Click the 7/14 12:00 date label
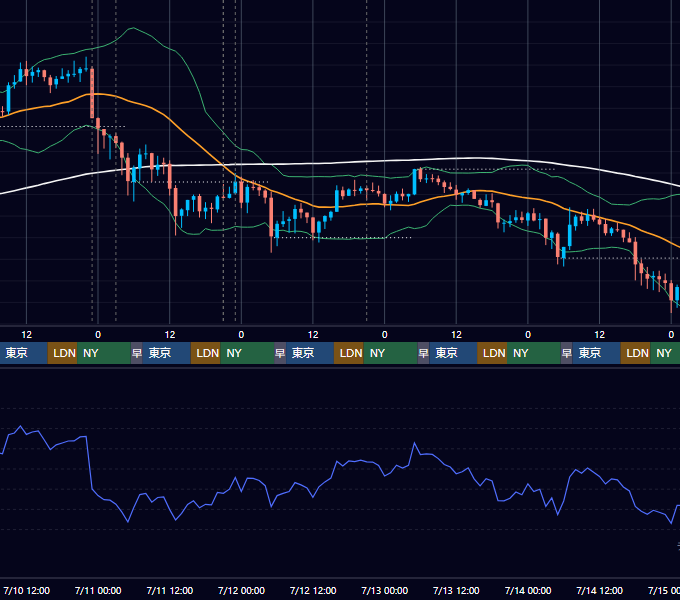Image resolution: width=680 pixels, height=600 pixels. click(x=599, y=590)
